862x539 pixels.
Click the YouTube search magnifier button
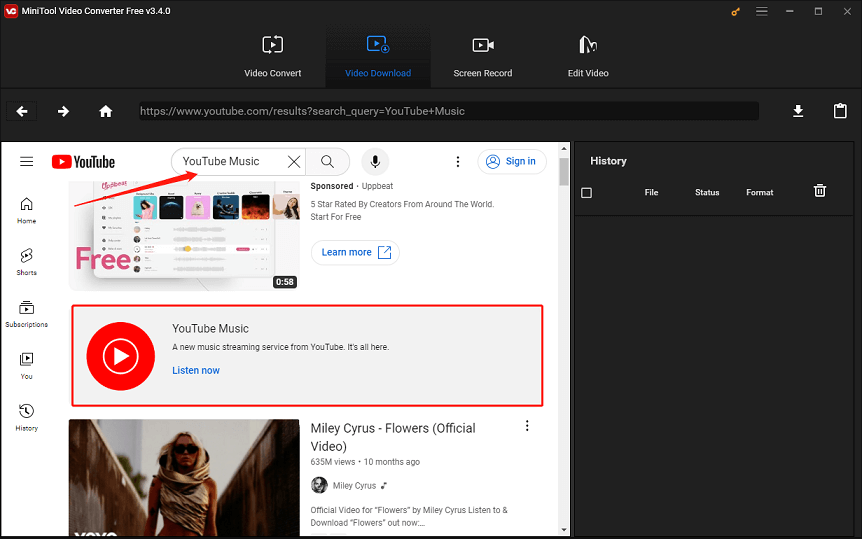coord(328,162)
